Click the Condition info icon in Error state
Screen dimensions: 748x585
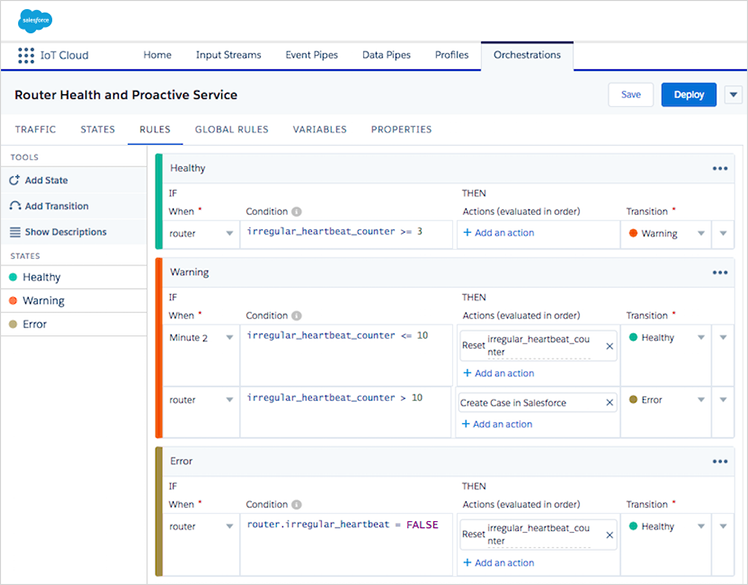(x=296, y=504)
